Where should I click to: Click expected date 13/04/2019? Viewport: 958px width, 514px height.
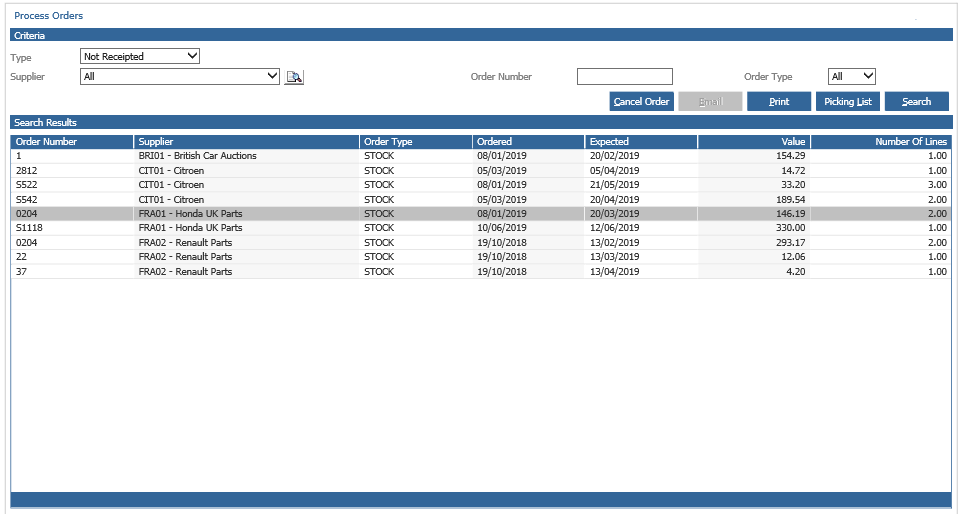(x=615, y=271)
